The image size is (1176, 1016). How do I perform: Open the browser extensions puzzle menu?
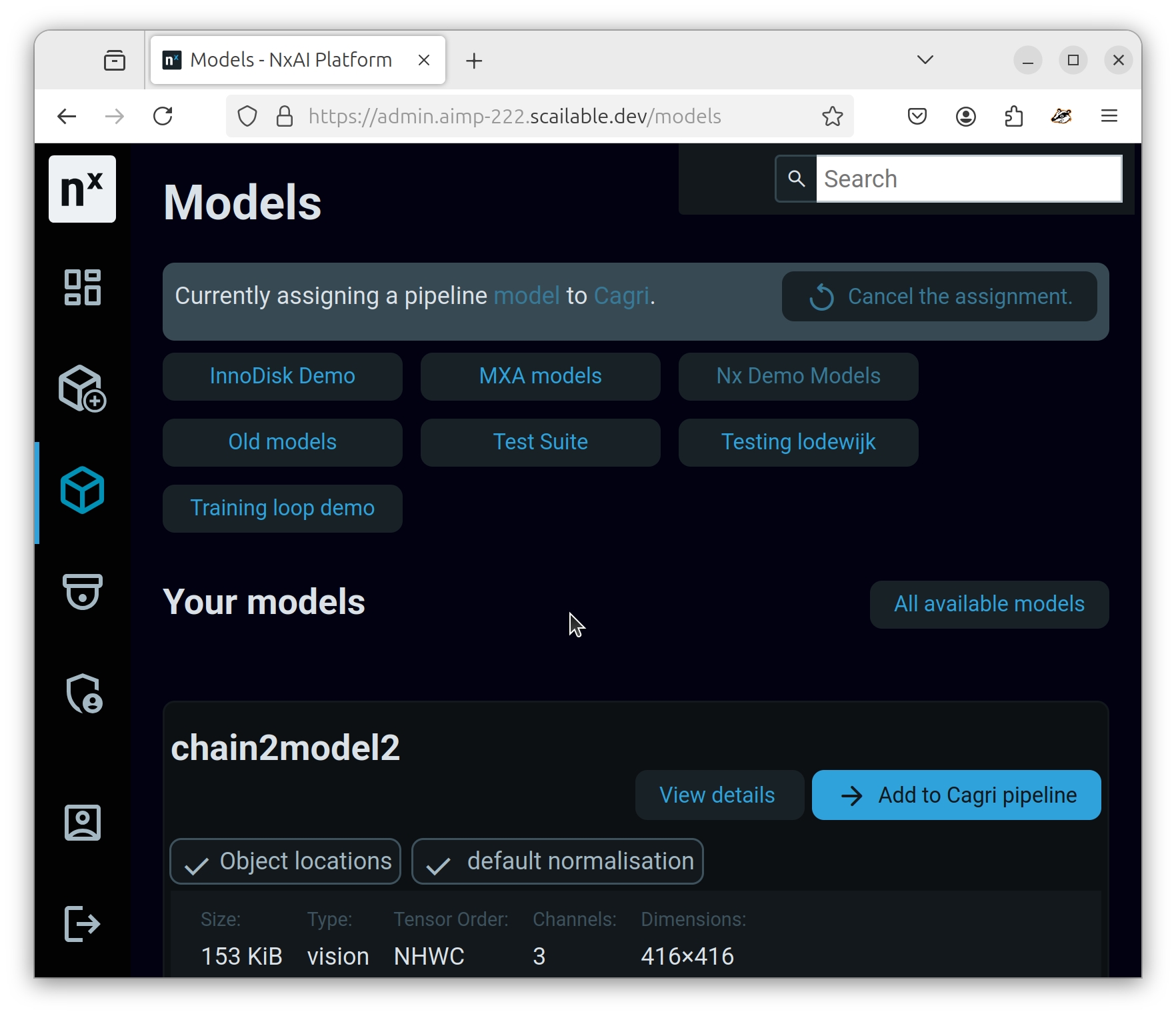1013,117
